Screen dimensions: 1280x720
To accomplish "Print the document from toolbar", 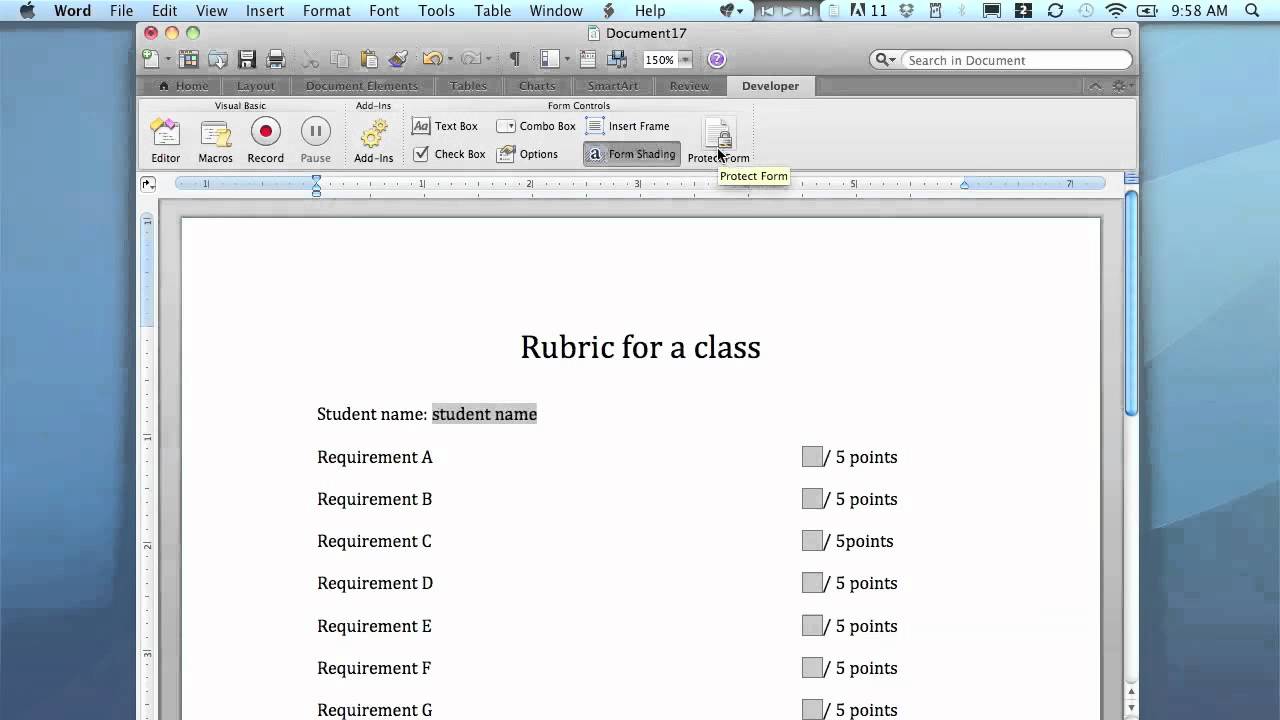I will pos(276,59).
